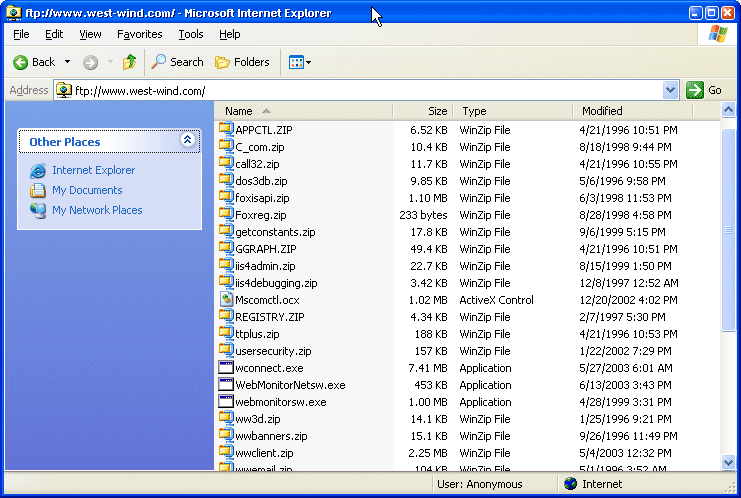Image resolution: width=741 pixels, height=498 pixels.
Task: Select the getconstants.zip file icon
Action: coord(226,231)
